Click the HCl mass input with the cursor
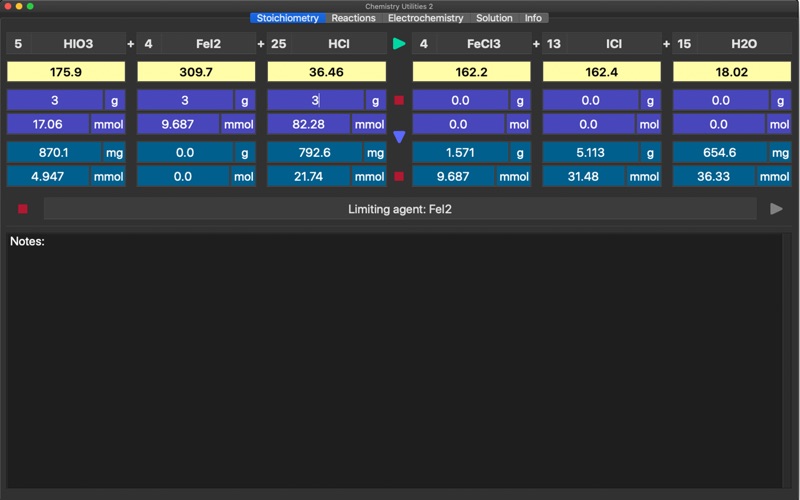The width and height of the screenshot is (800, 500). (315, 101)
